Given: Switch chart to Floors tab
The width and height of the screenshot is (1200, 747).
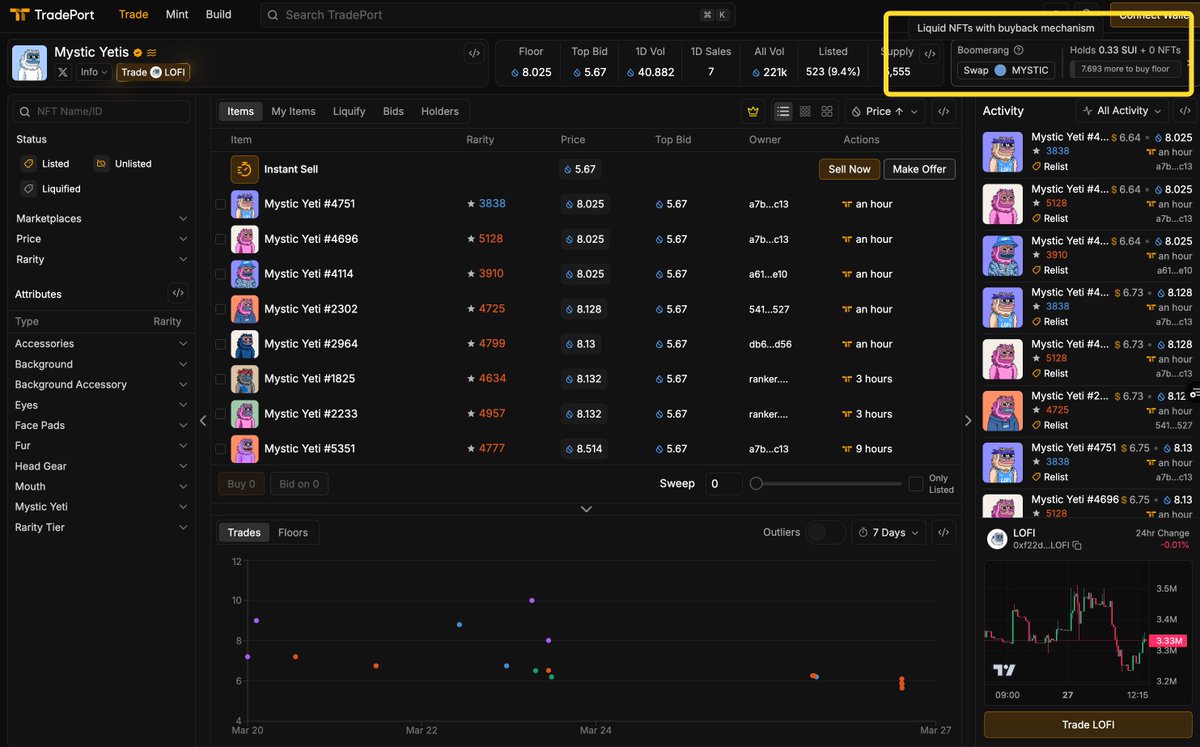Looking at the screenshot, I should pos(293,532).
